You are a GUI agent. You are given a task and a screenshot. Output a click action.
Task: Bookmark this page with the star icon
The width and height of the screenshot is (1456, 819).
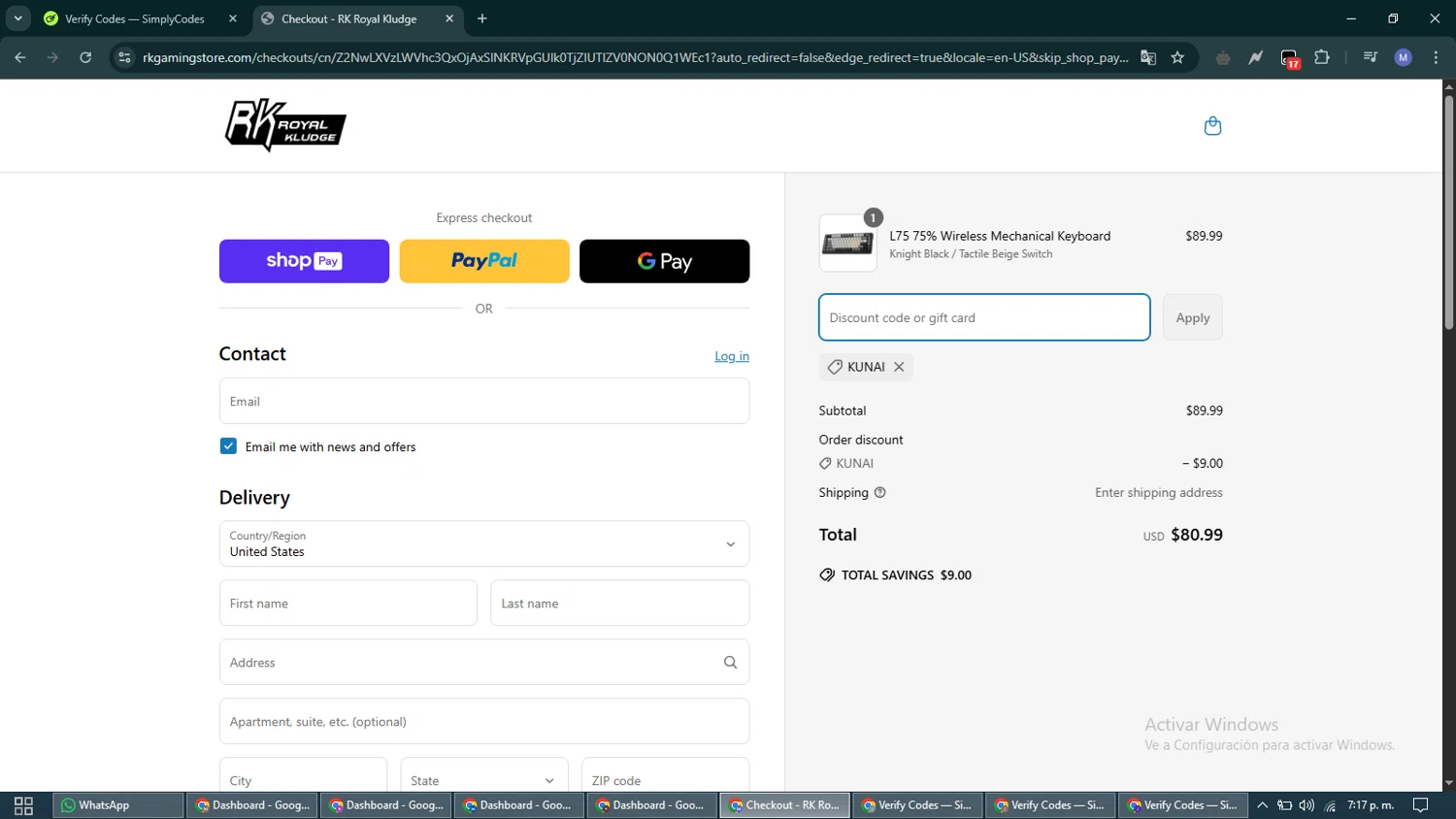[x=1177, y=57]
